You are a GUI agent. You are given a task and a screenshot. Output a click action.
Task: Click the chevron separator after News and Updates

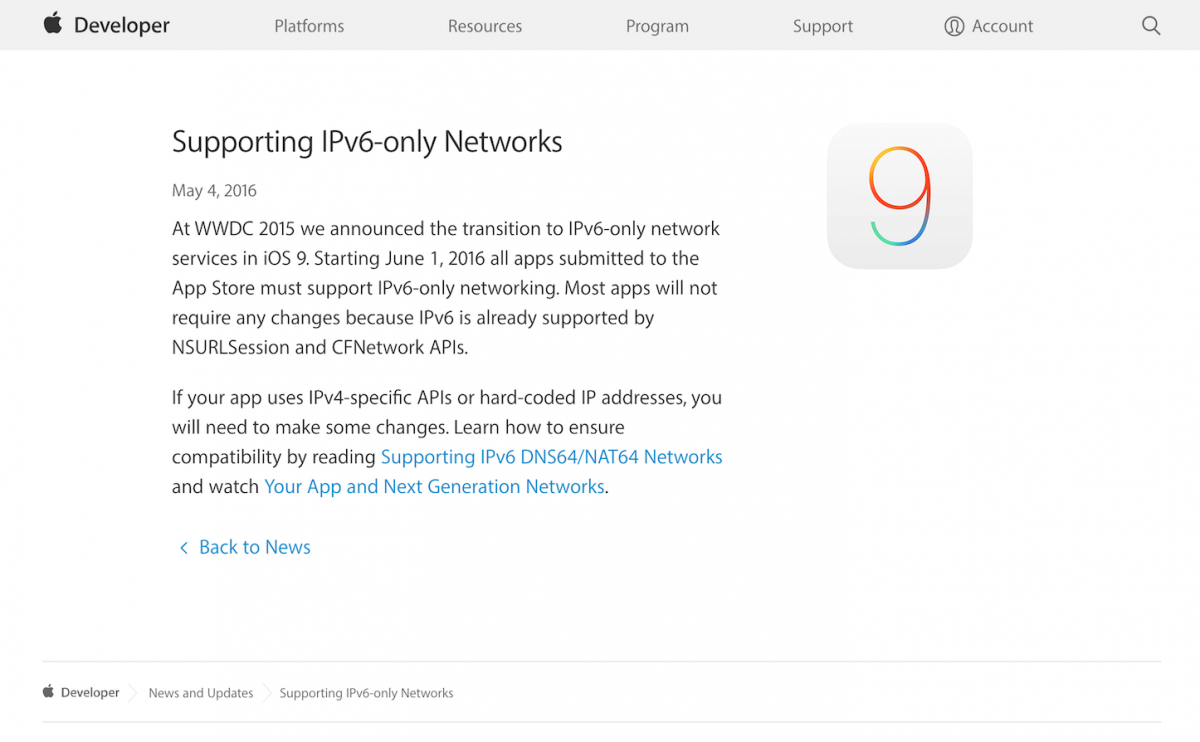266,692
